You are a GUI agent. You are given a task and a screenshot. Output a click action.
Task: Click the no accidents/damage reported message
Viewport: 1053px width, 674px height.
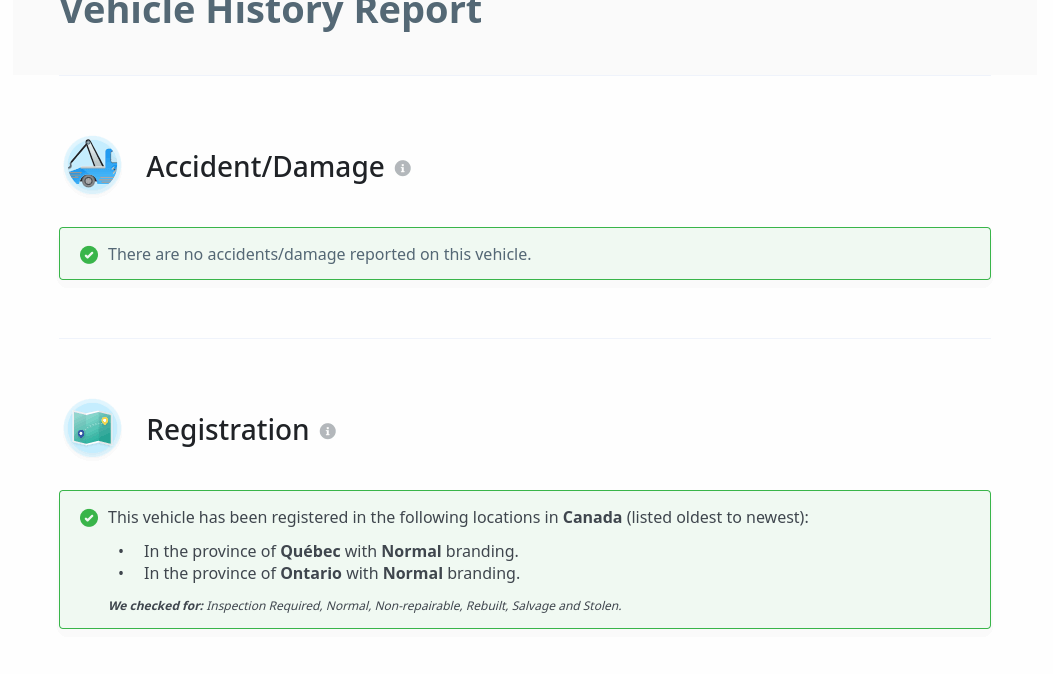pos(320,254)
